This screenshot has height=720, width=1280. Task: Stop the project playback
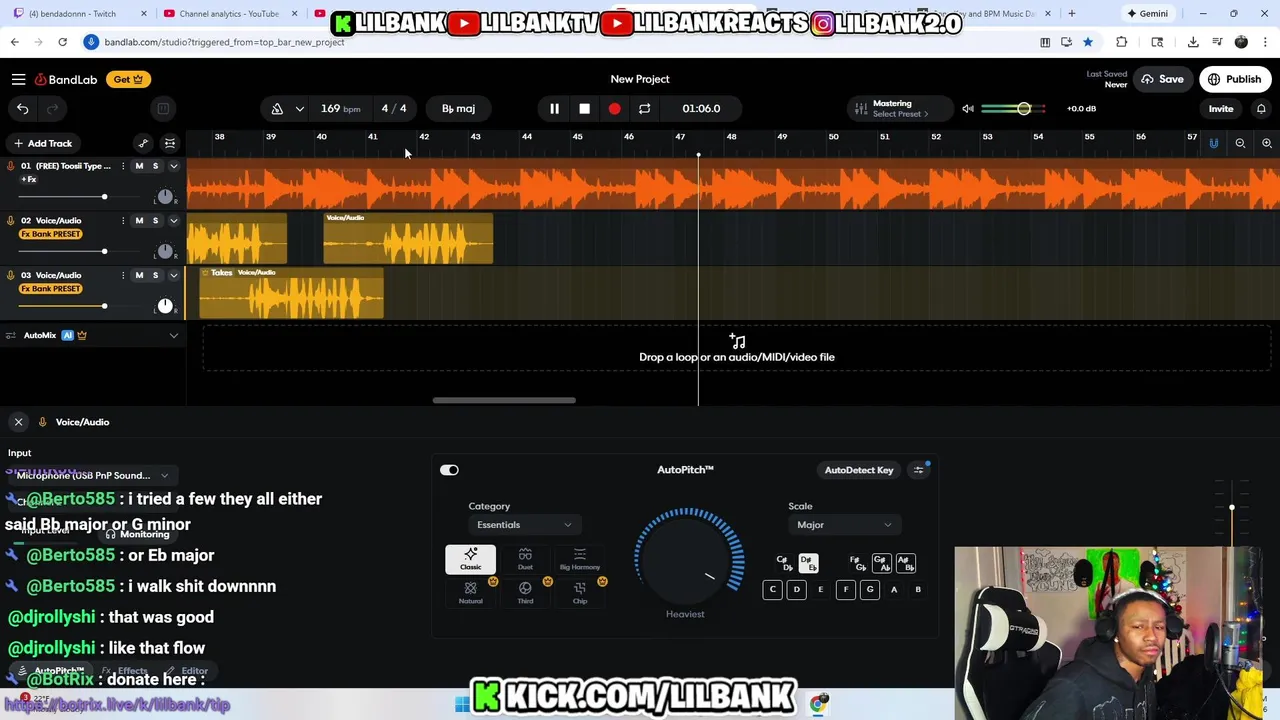click(584, 108)
